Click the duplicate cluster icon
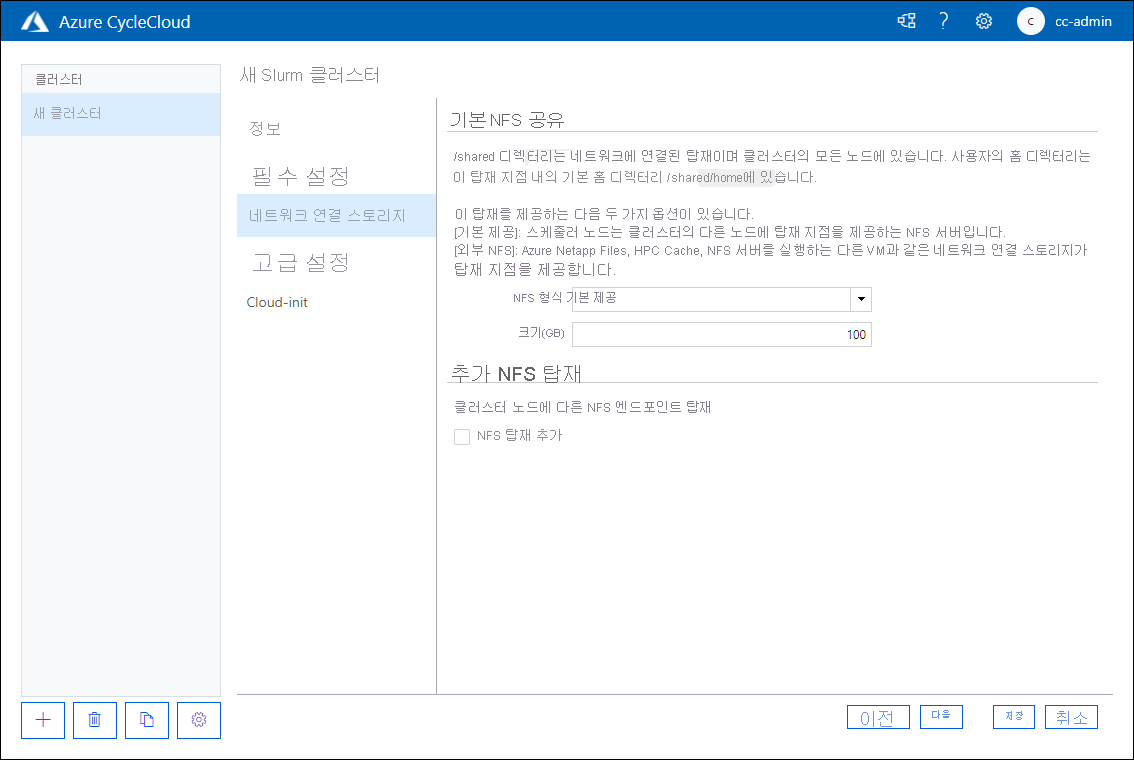 pos(146,720)
